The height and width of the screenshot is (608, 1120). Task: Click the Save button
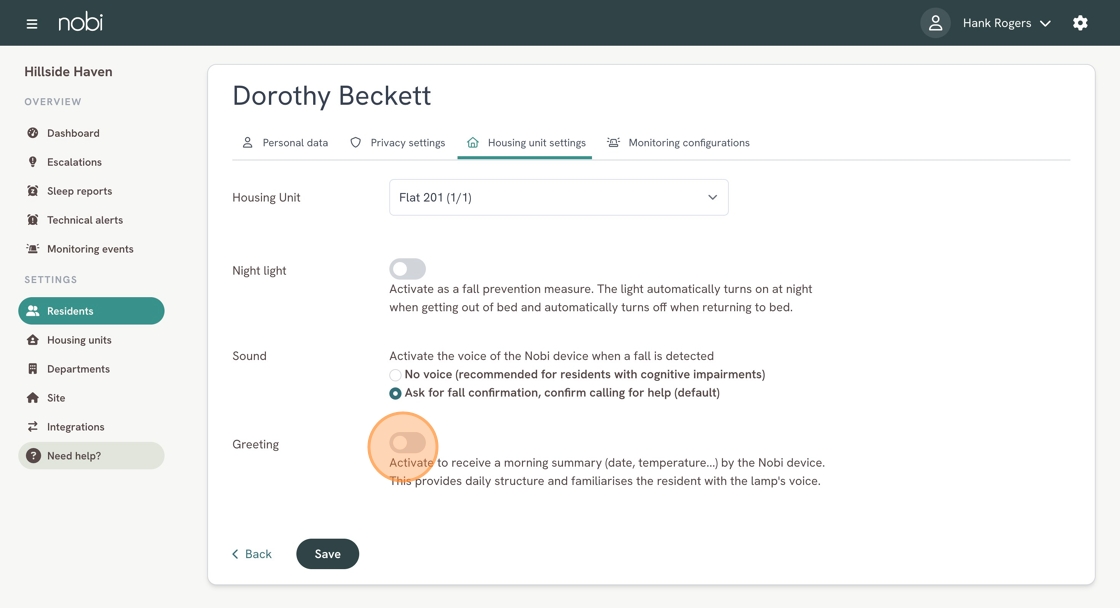(x=327, y=554)
